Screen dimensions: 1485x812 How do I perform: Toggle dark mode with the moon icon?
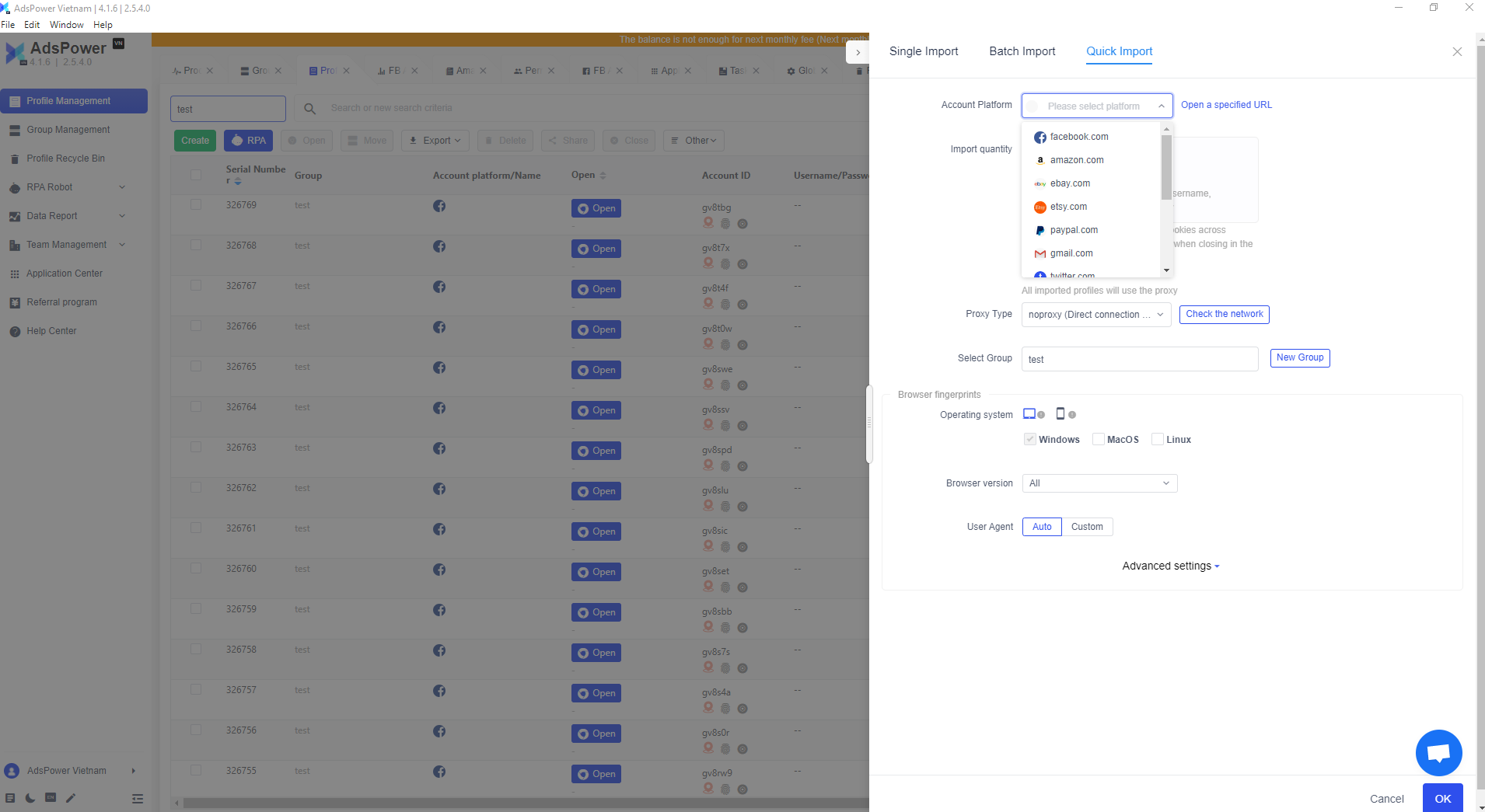tap(30, 798)
